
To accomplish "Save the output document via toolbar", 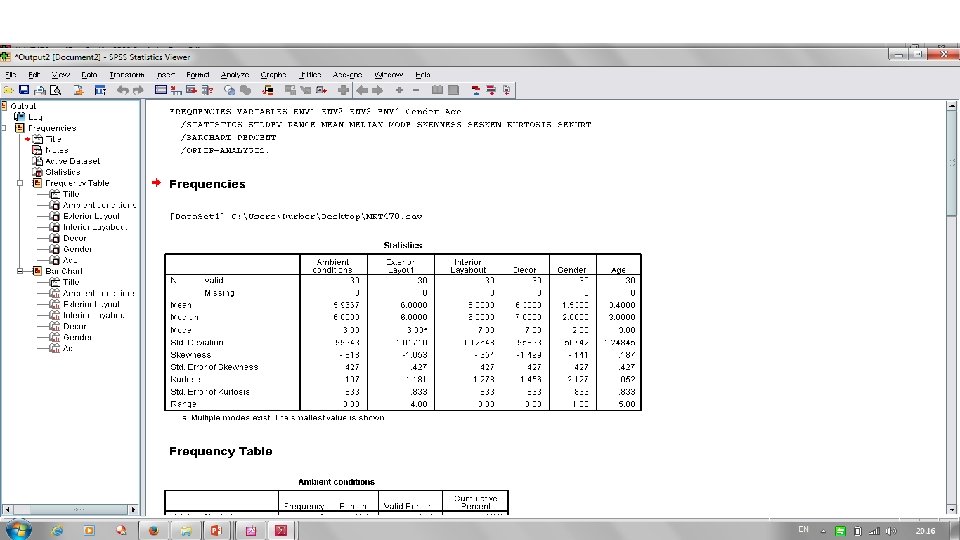I will point(24,90).
